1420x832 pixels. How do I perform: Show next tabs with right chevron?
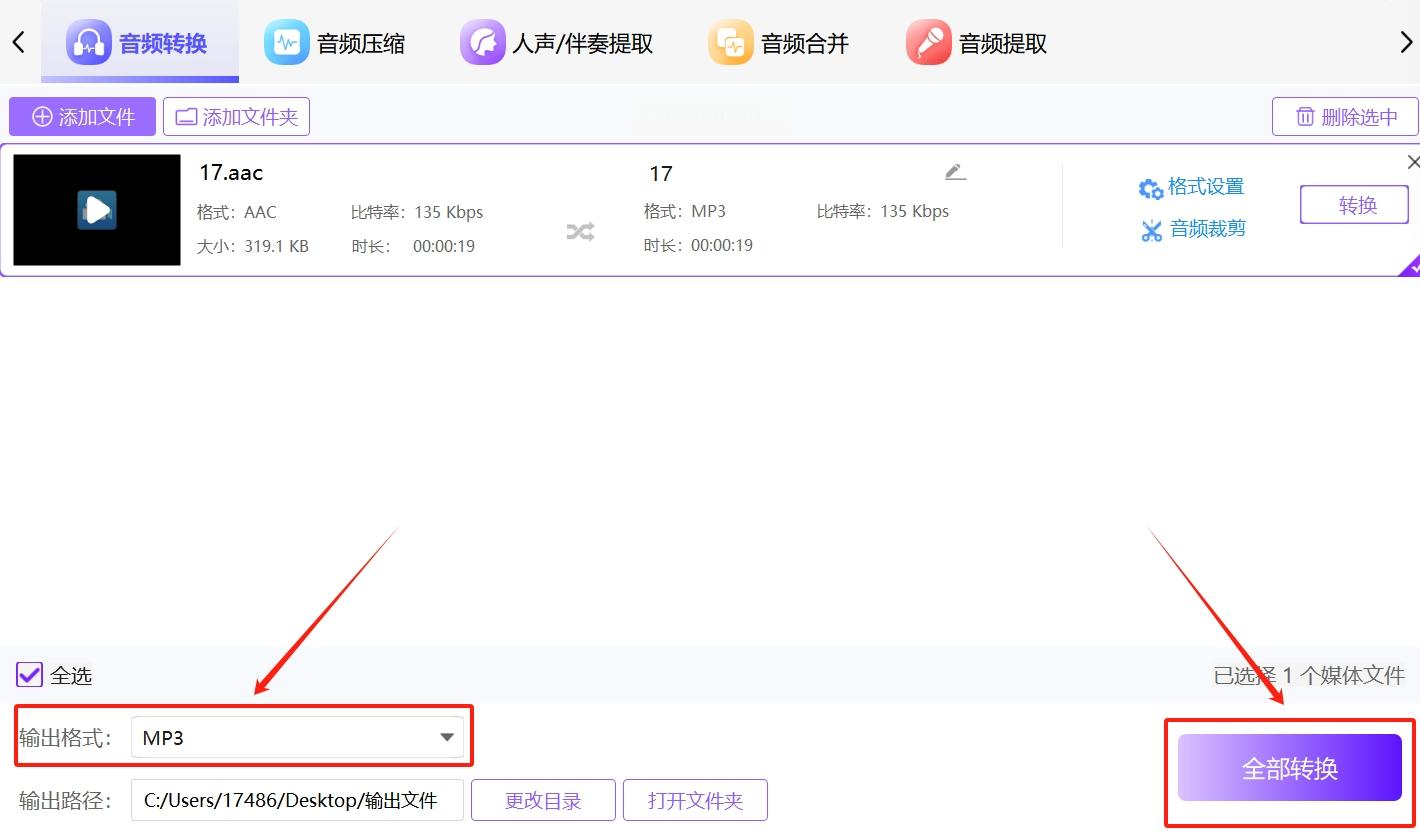point(1406,42)
